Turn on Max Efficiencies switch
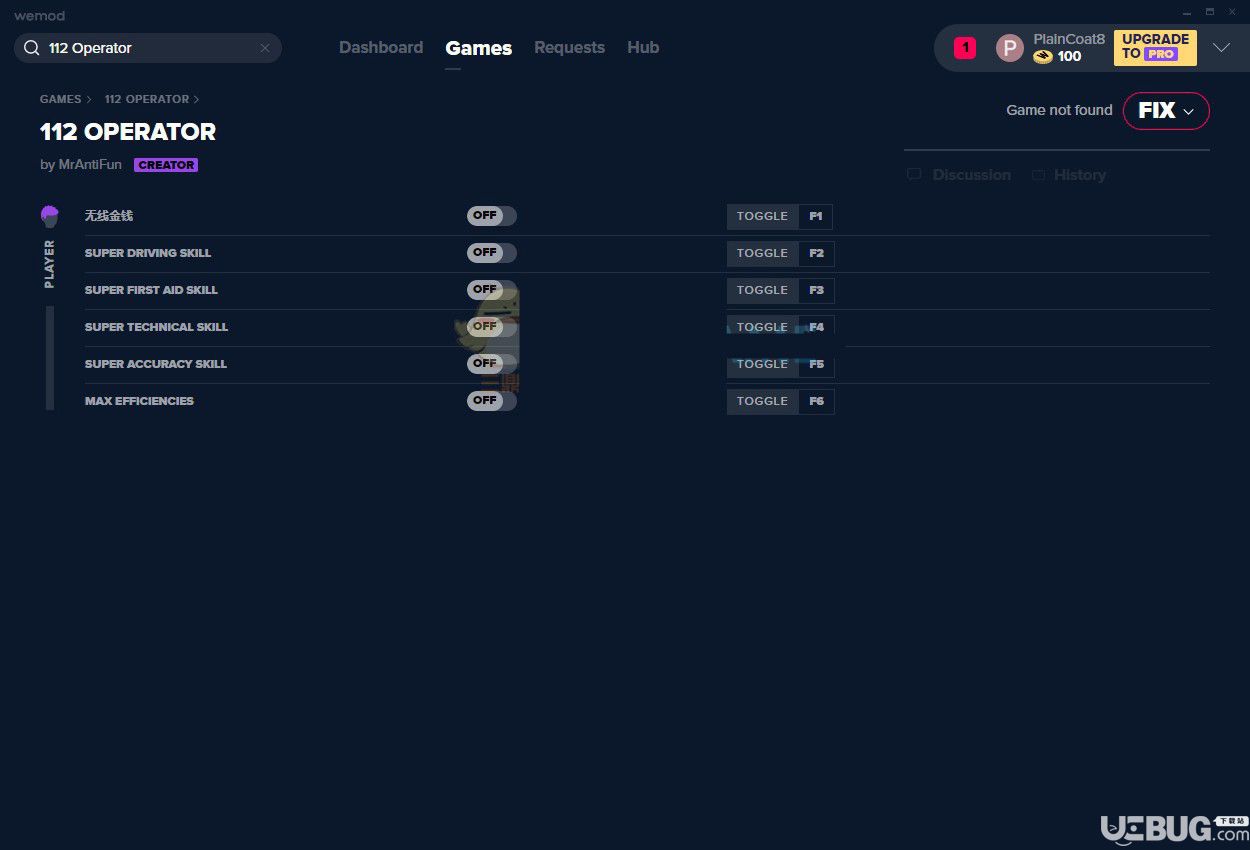Image resolution: width=1250 pixels, height=850 pixels. [492, 401]
